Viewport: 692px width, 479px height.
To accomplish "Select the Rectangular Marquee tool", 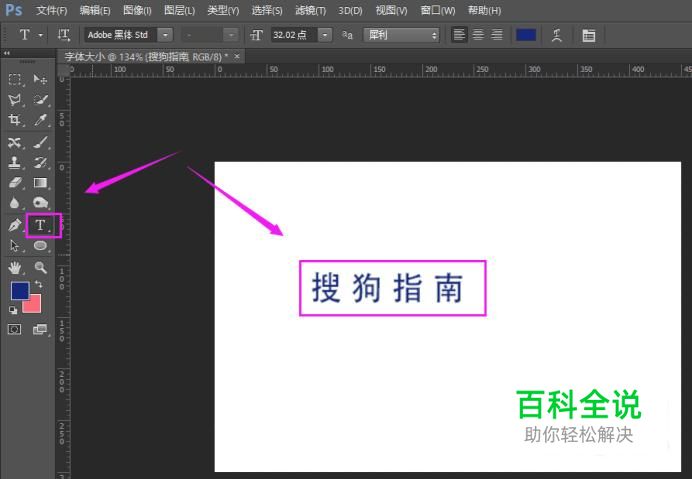I will pyautogui.click(x=15, y=79).
